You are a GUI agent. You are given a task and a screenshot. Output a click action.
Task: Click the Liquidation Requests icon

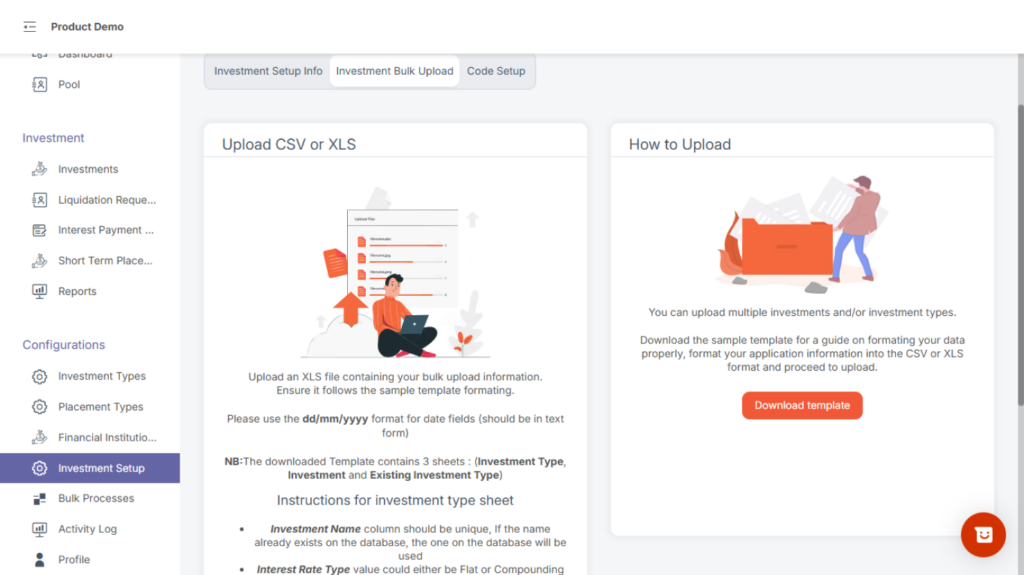[40, 200]
